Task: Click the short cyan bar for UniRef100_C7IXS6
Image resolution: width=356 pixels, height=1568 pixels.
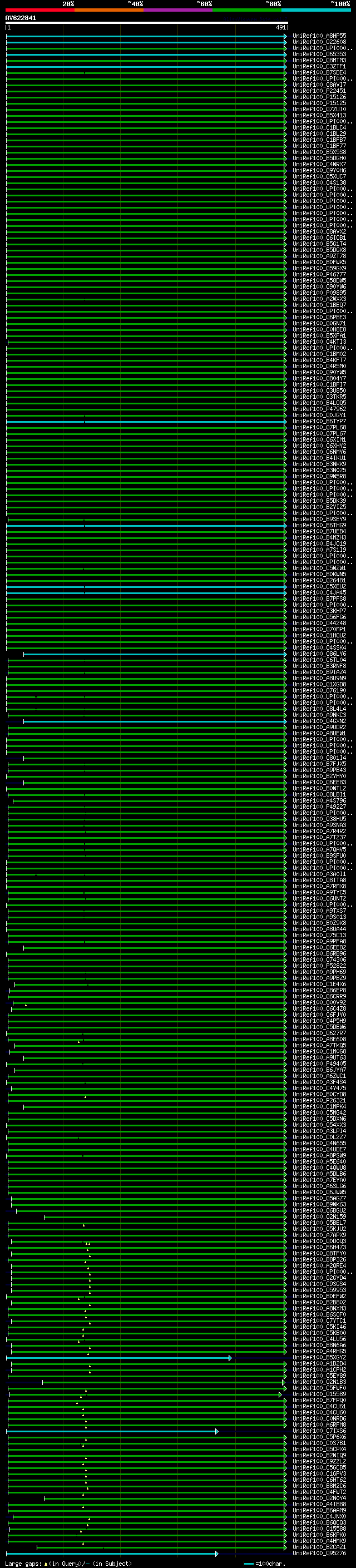Action: pos(112,1431)
